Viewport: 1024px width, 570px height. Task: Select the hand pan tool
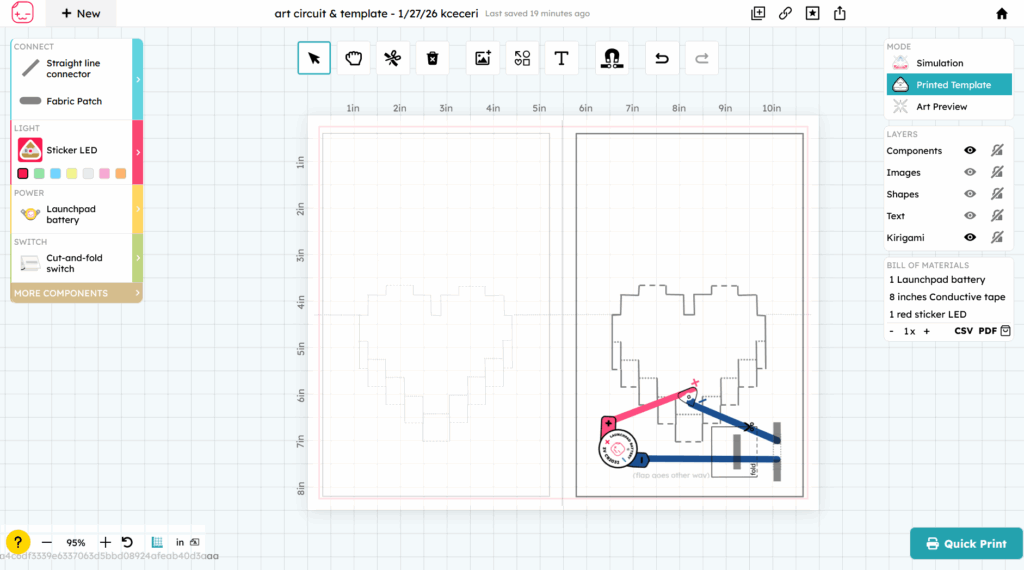(x=353, y=58)
